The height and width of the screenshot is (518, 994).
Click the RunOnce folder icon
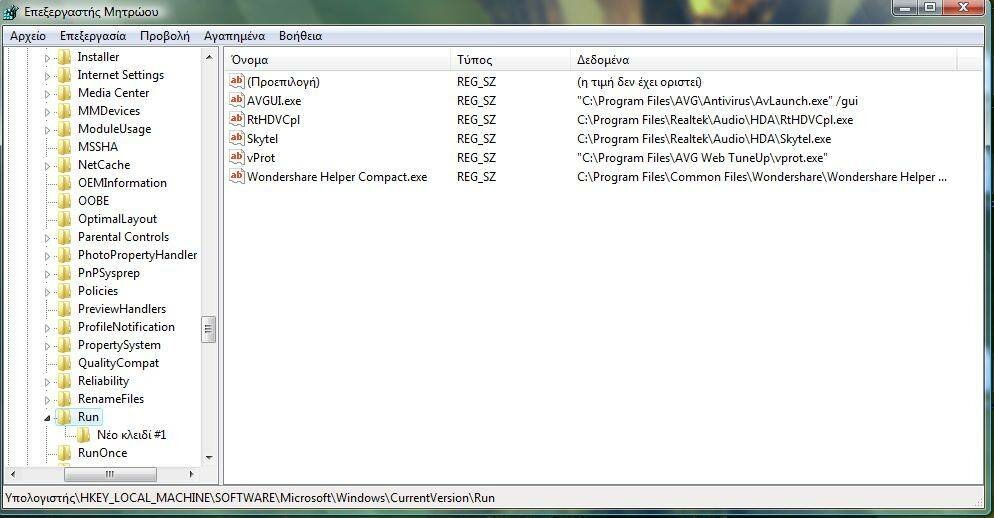click(64, 453)
